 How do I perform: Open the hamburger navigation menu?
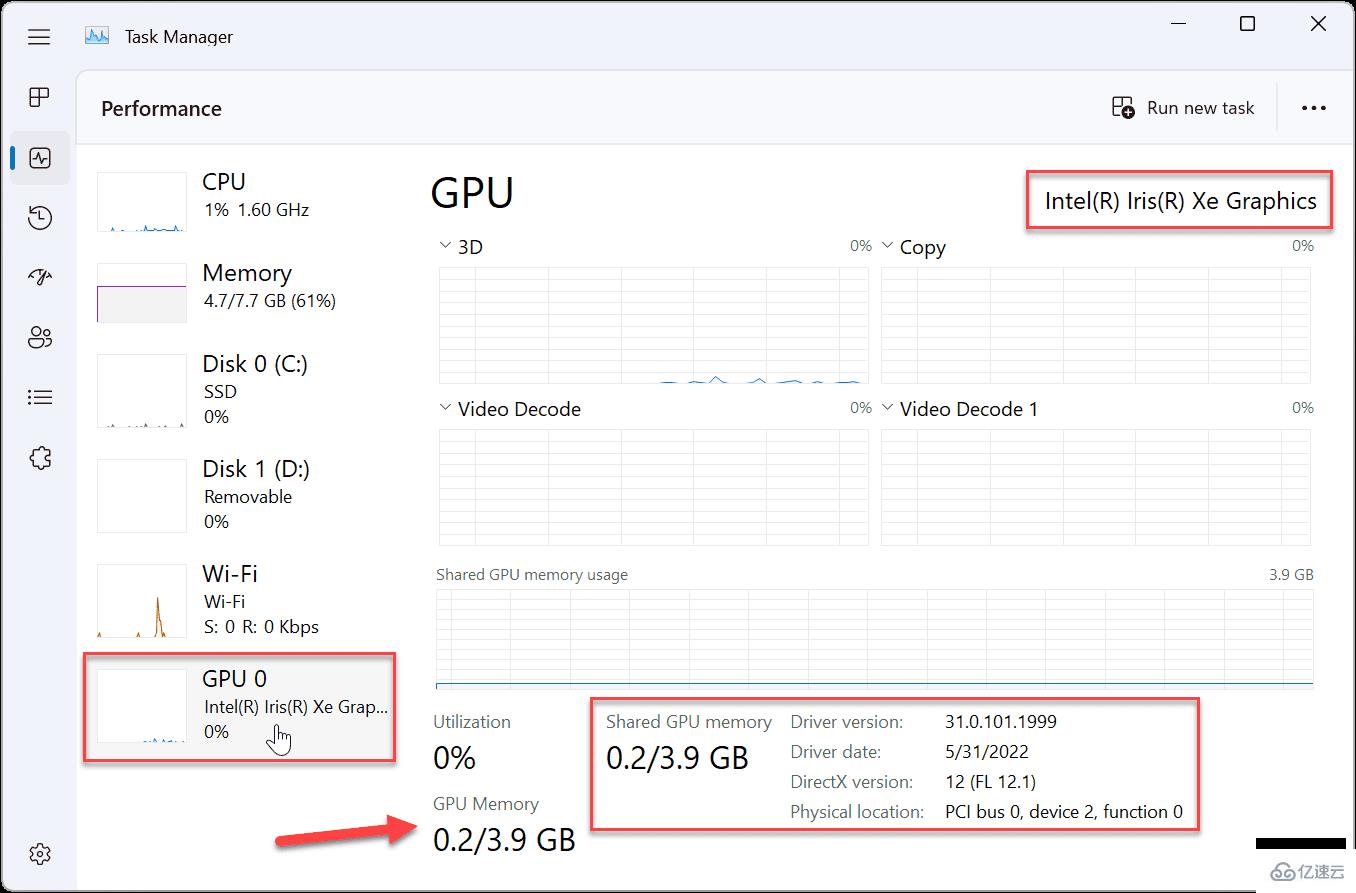click(39, 37)
